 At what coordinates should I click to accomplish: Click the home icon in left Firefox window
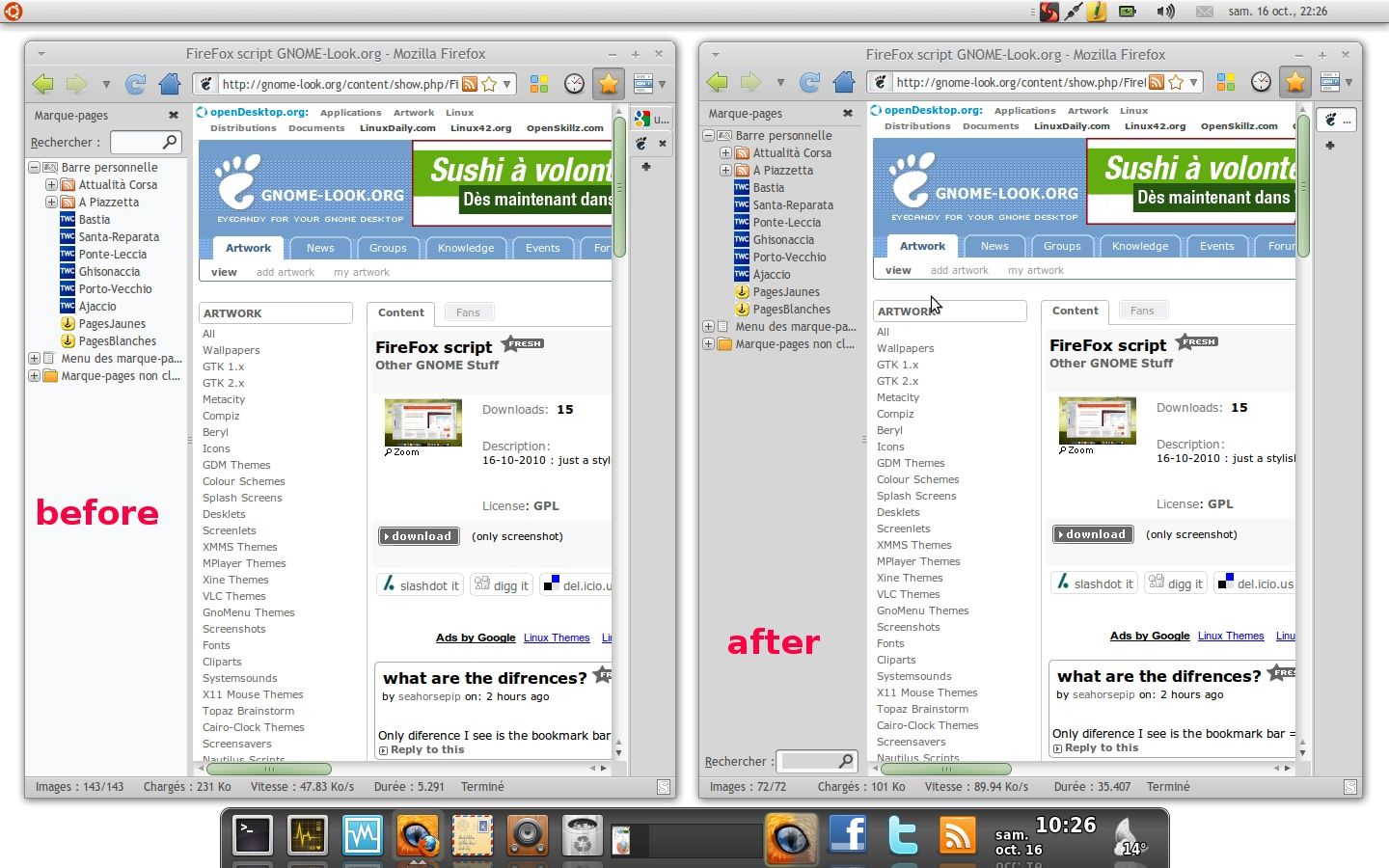171,84
